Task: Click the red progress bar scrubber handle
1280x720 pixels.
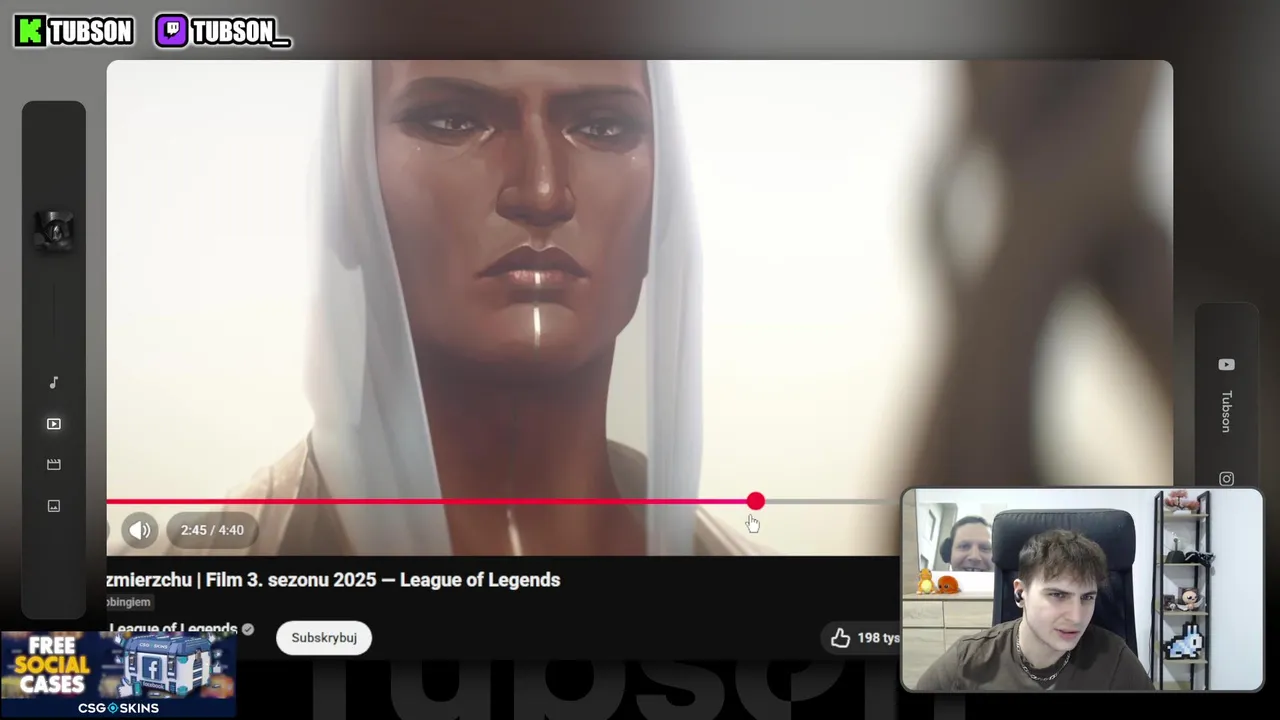Action: (756, 501)
